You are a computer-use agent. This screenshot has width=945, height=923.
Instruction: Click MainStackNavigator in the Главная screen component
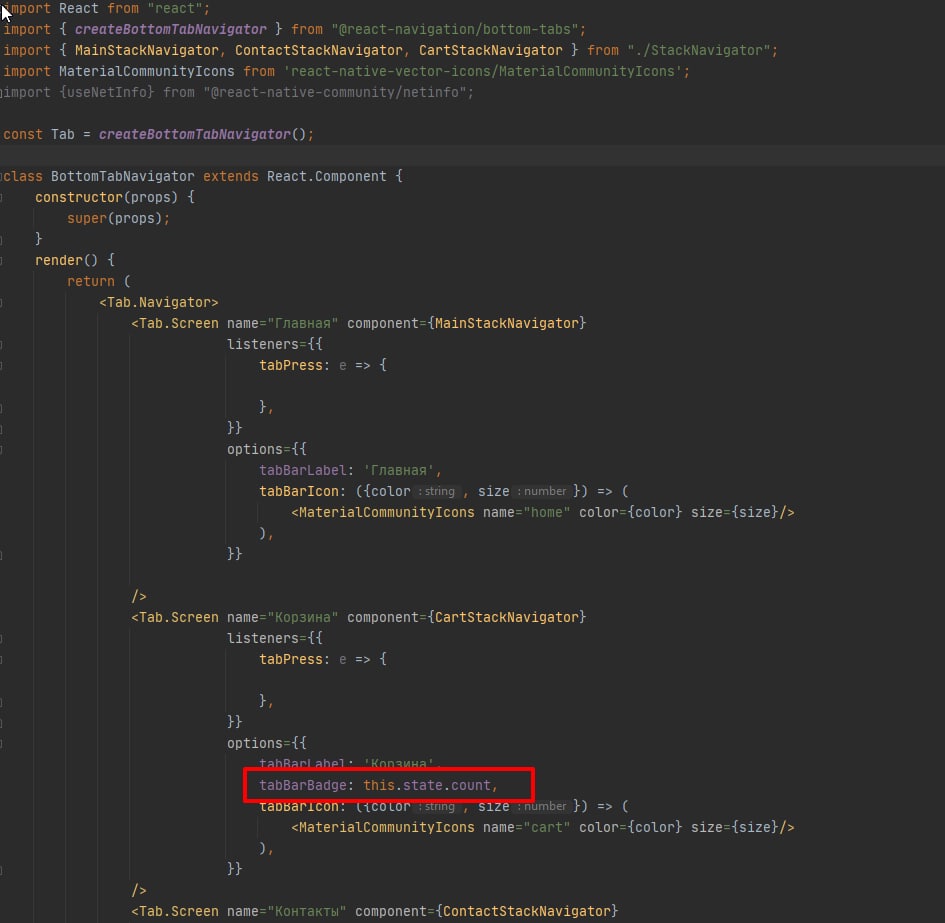tap(506, 323)
